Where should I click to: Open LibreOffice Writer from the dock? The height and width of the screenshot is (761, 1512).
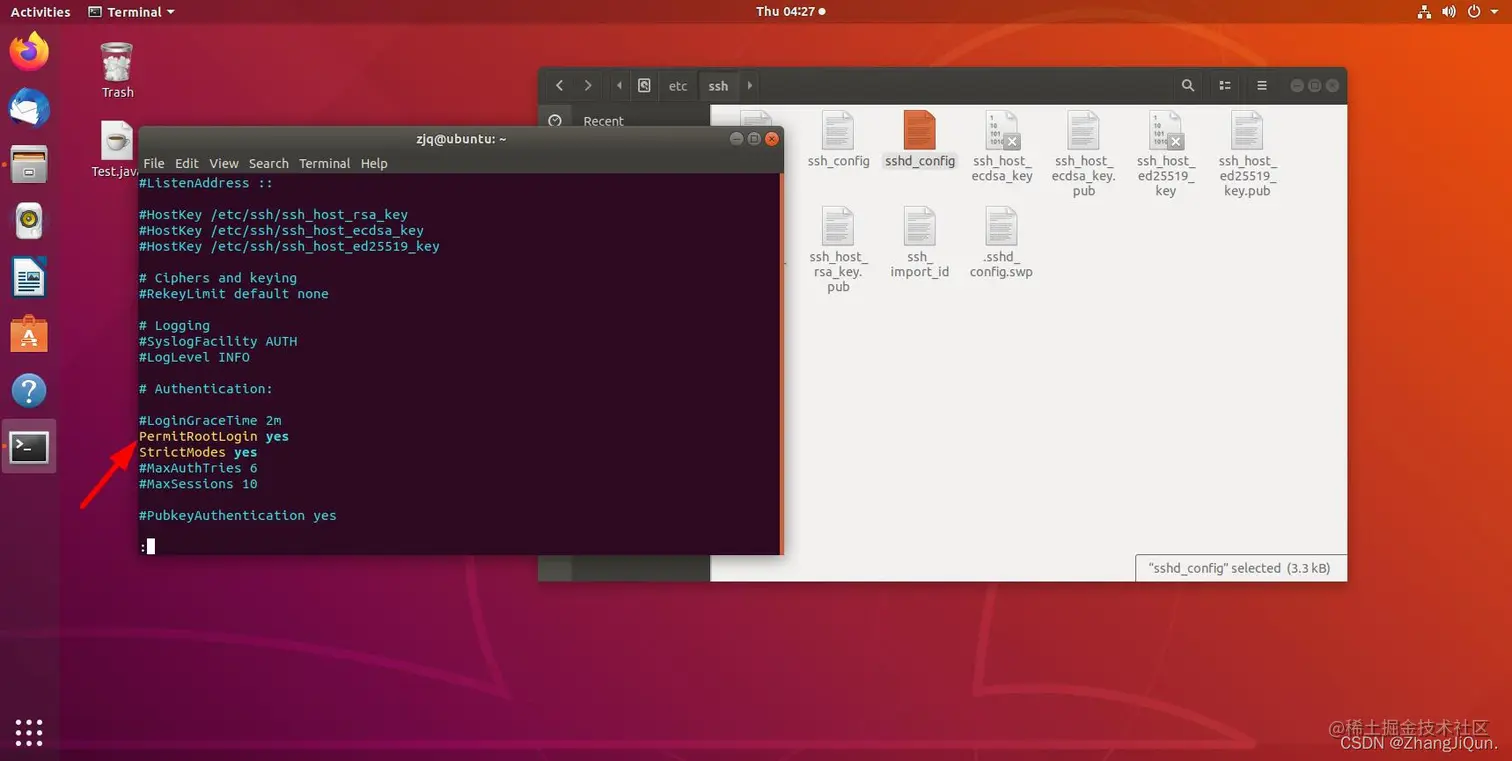point(29,277)
